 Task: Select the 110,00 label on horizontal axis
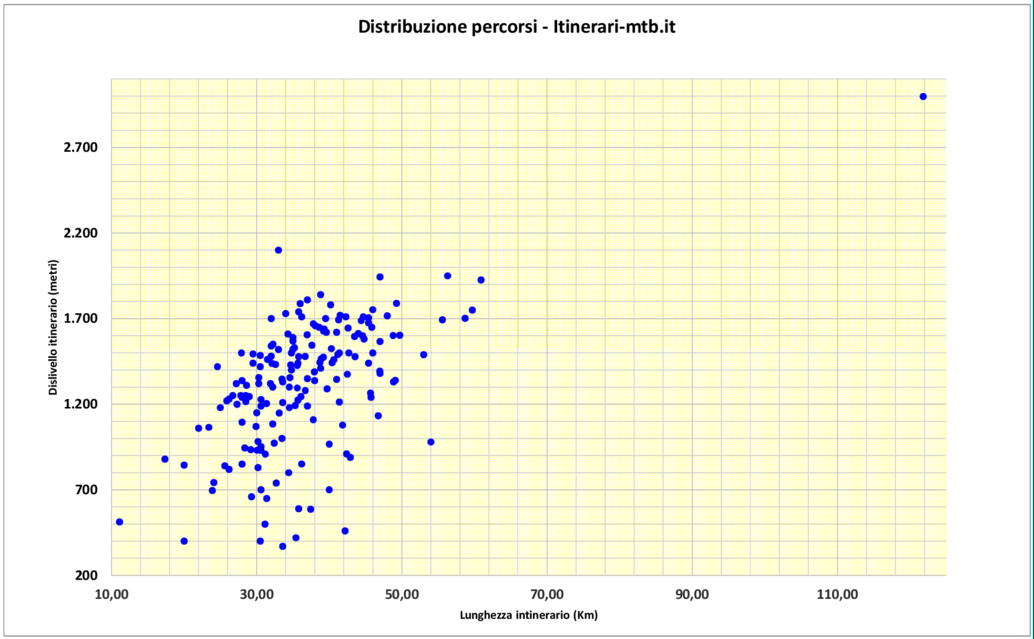pos(837,594)
